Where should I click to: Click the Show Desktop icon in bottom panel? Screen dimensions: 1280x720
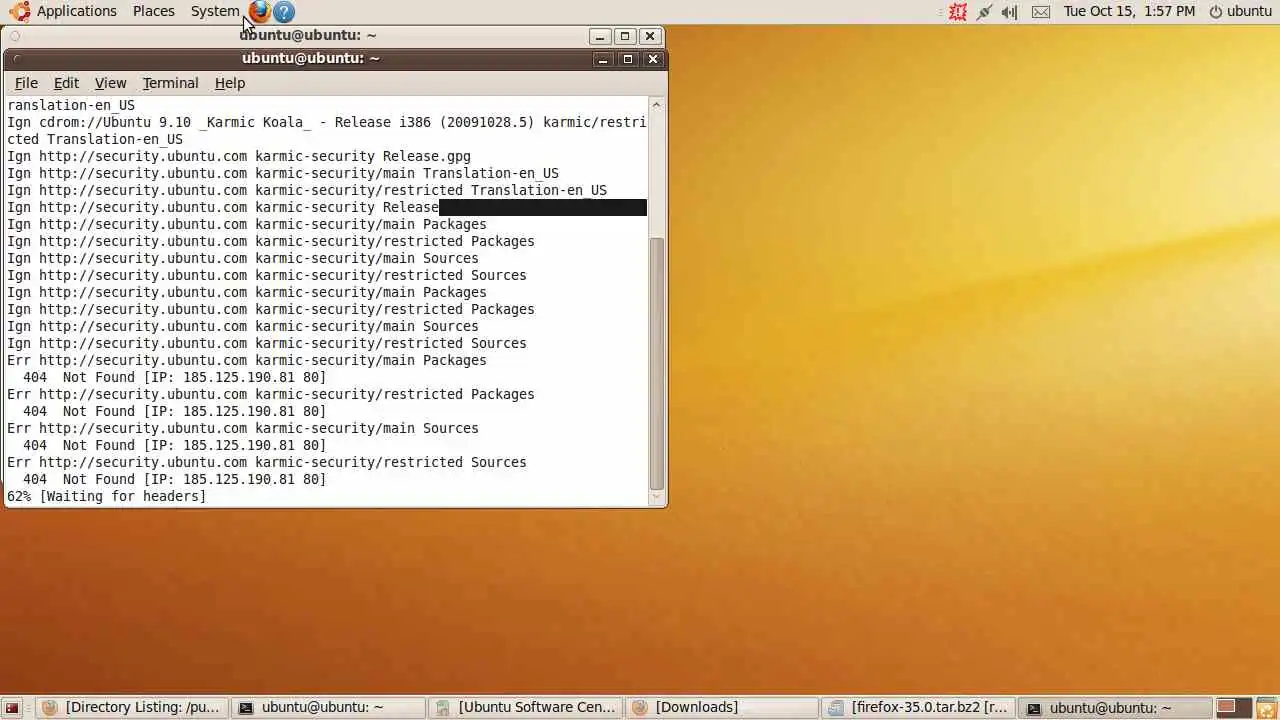[13, 708]
